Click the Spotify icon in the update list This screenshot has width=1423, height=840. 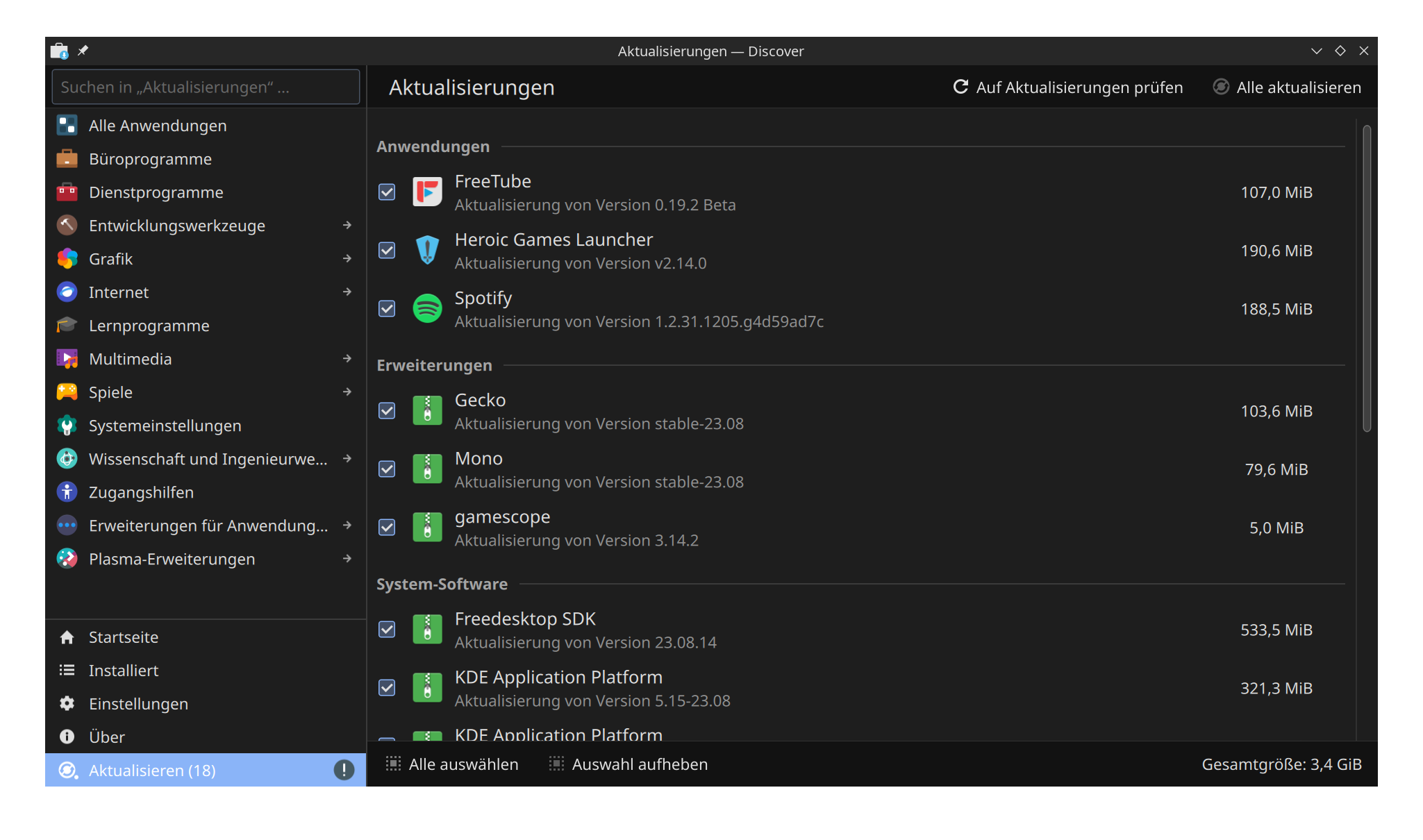[x=427, y=308]
